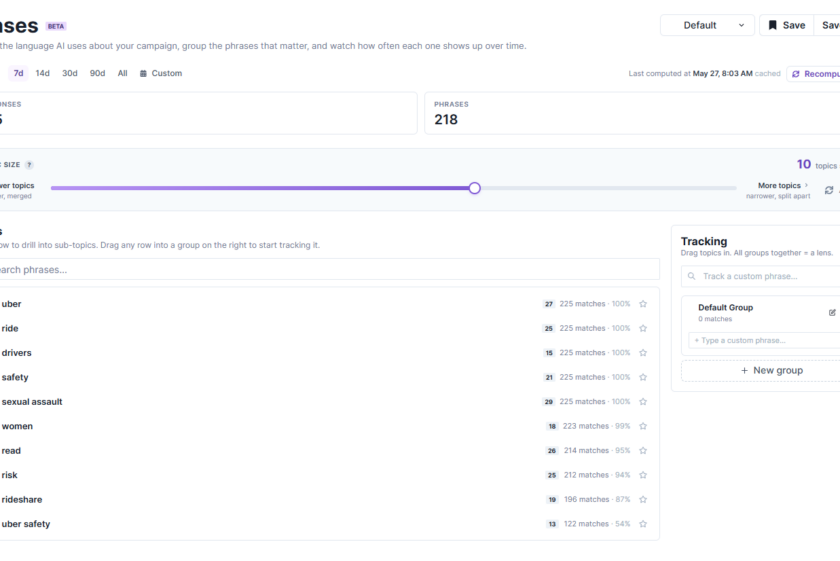840x561 pixels.
Task: Click sub-topic count badge 27 on uber
Action: point(549,304)
